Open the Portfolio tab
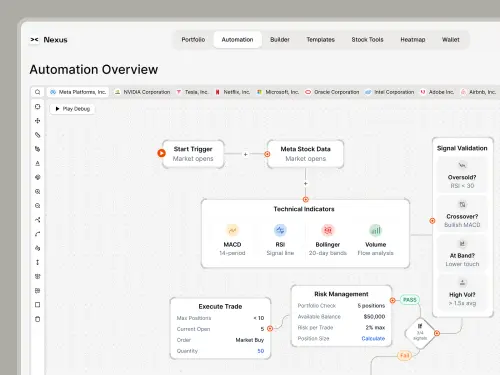The height and width of the screenshot is (375, 500). click(193, 40)
